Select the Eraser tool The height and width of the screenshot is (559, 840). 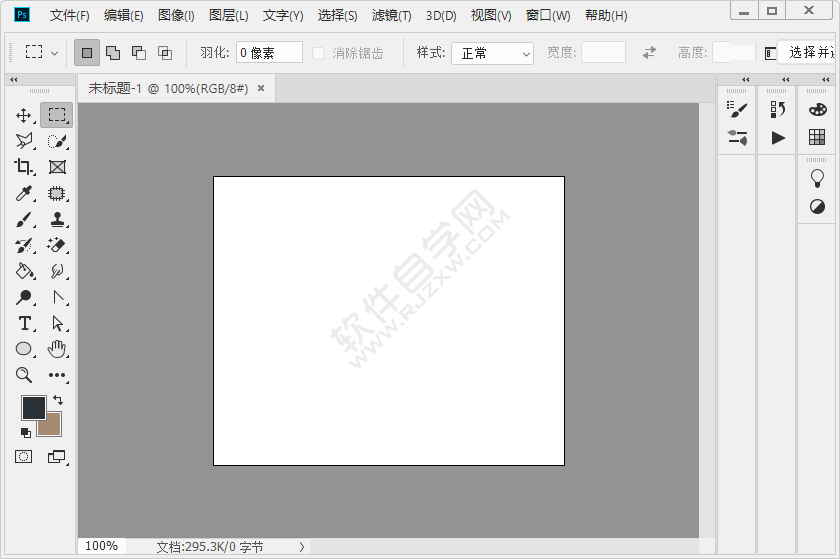pyautogui.click(x=57, y=245)
